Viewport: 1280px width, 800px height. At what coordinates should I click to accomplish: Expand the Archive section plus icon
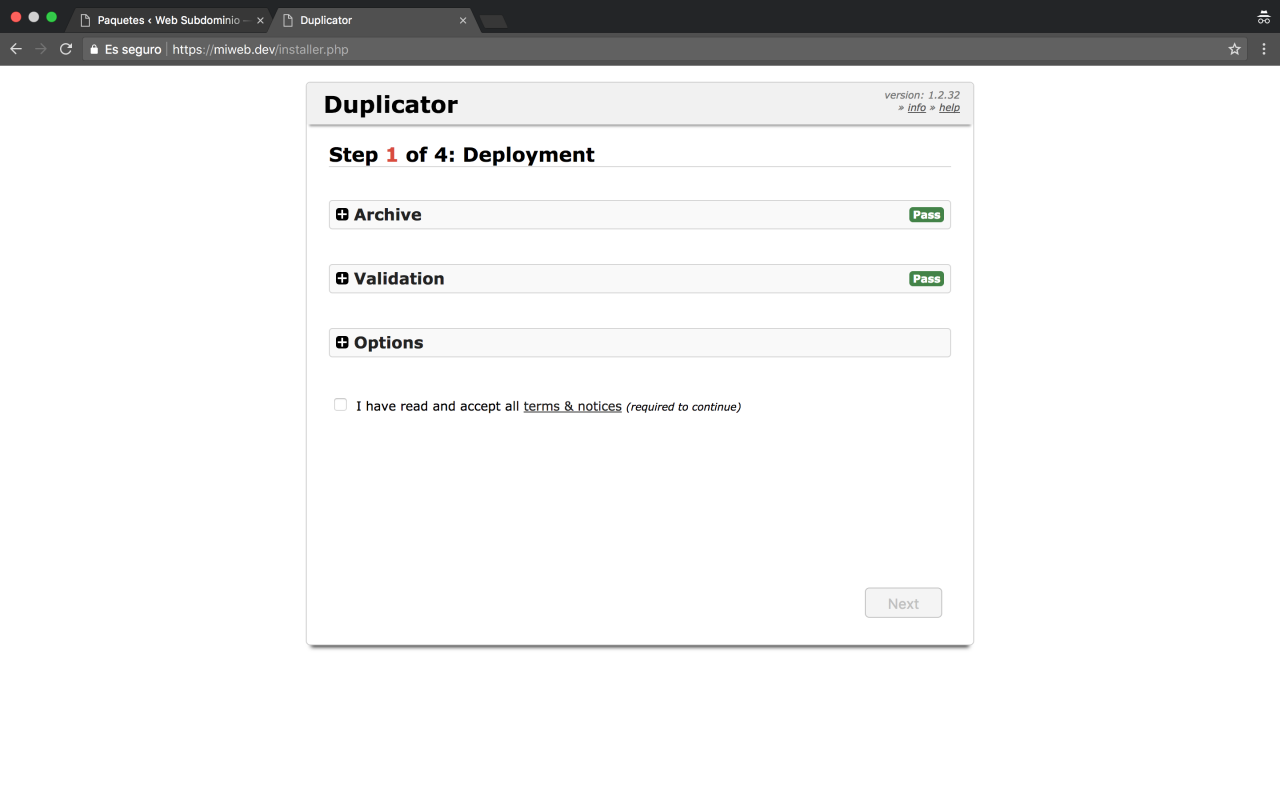(342, 215)
